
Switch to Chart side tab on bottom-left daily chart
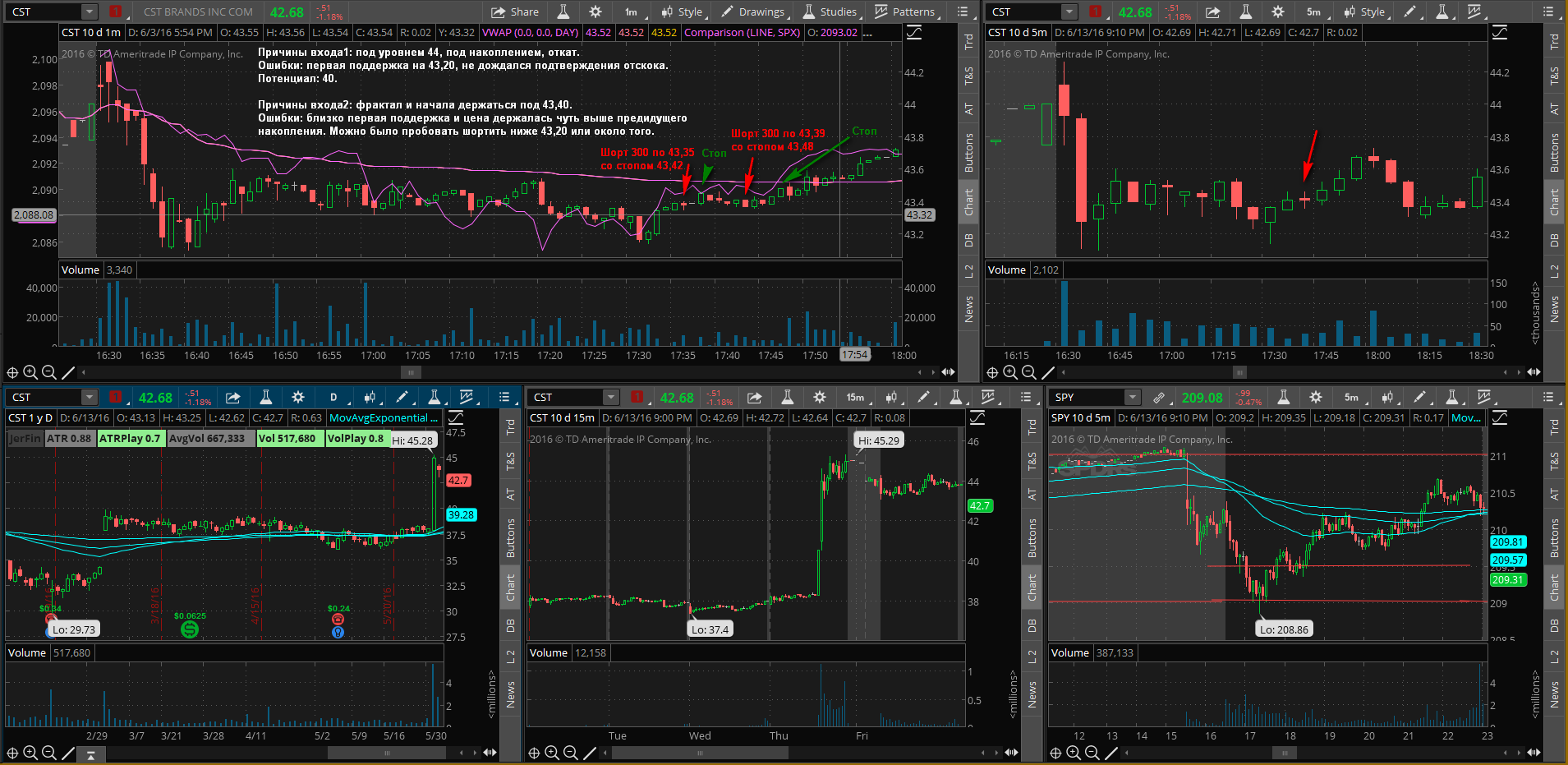pos(510,587)
